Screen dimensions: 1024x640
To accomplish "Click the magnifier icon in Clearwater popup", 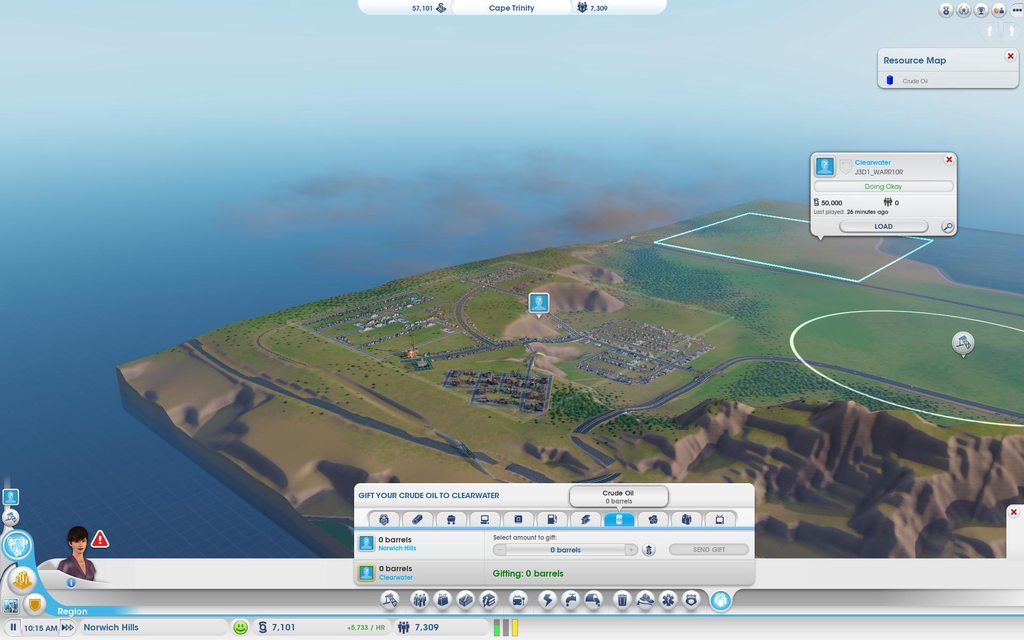I will (947, 227).
